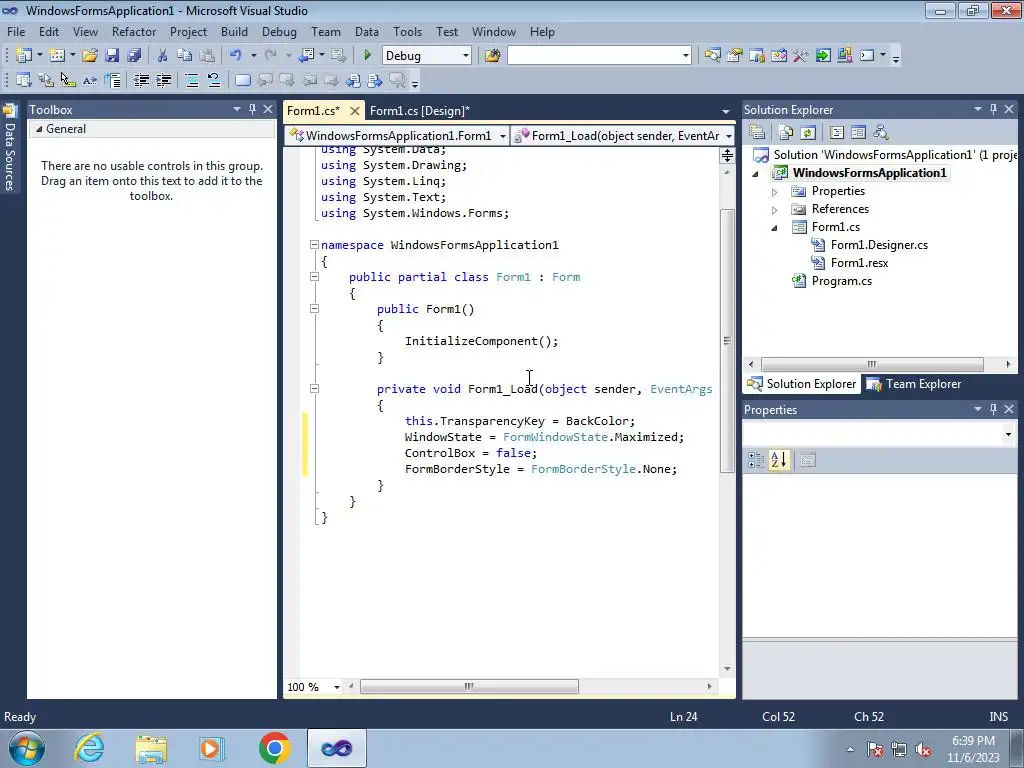The width and height of the screenshot is (1024, 768).
Task: Collapse the namespace WindowsFormsApplication1 code block
Action: point(314,244)
